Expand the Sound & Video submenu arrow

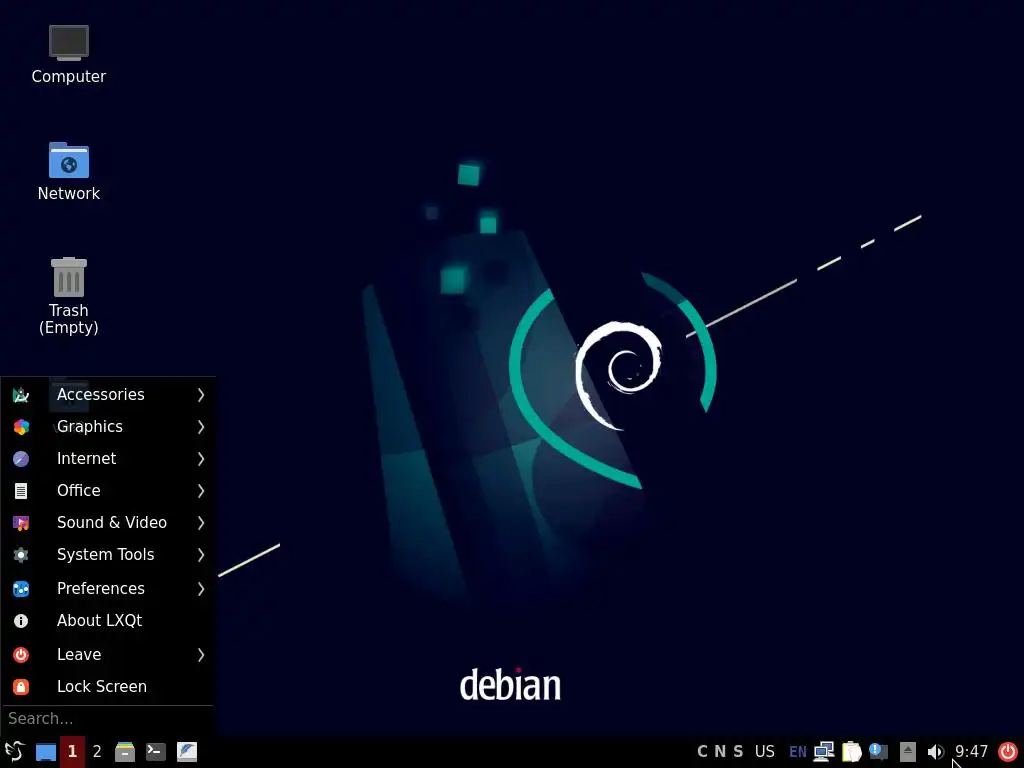tap(200, 522)
